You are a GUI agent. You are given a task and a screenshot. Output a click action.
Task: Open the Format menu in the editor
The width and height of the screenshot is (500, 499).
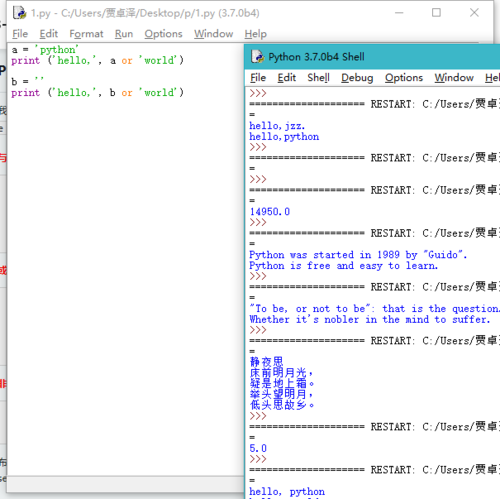[86, 34]
